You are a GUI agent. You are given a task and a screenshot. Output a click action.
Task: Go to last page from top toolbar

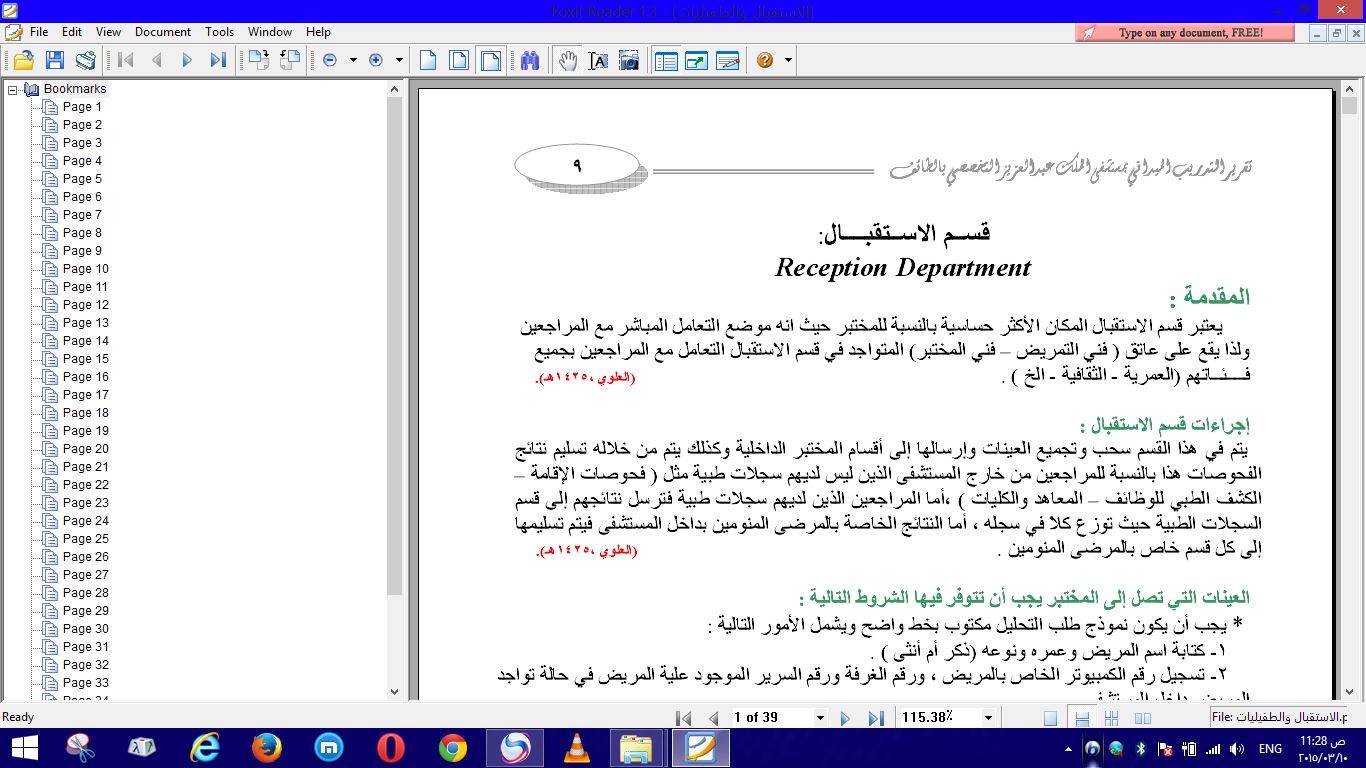pyautogui.click(x=217, y=61)
